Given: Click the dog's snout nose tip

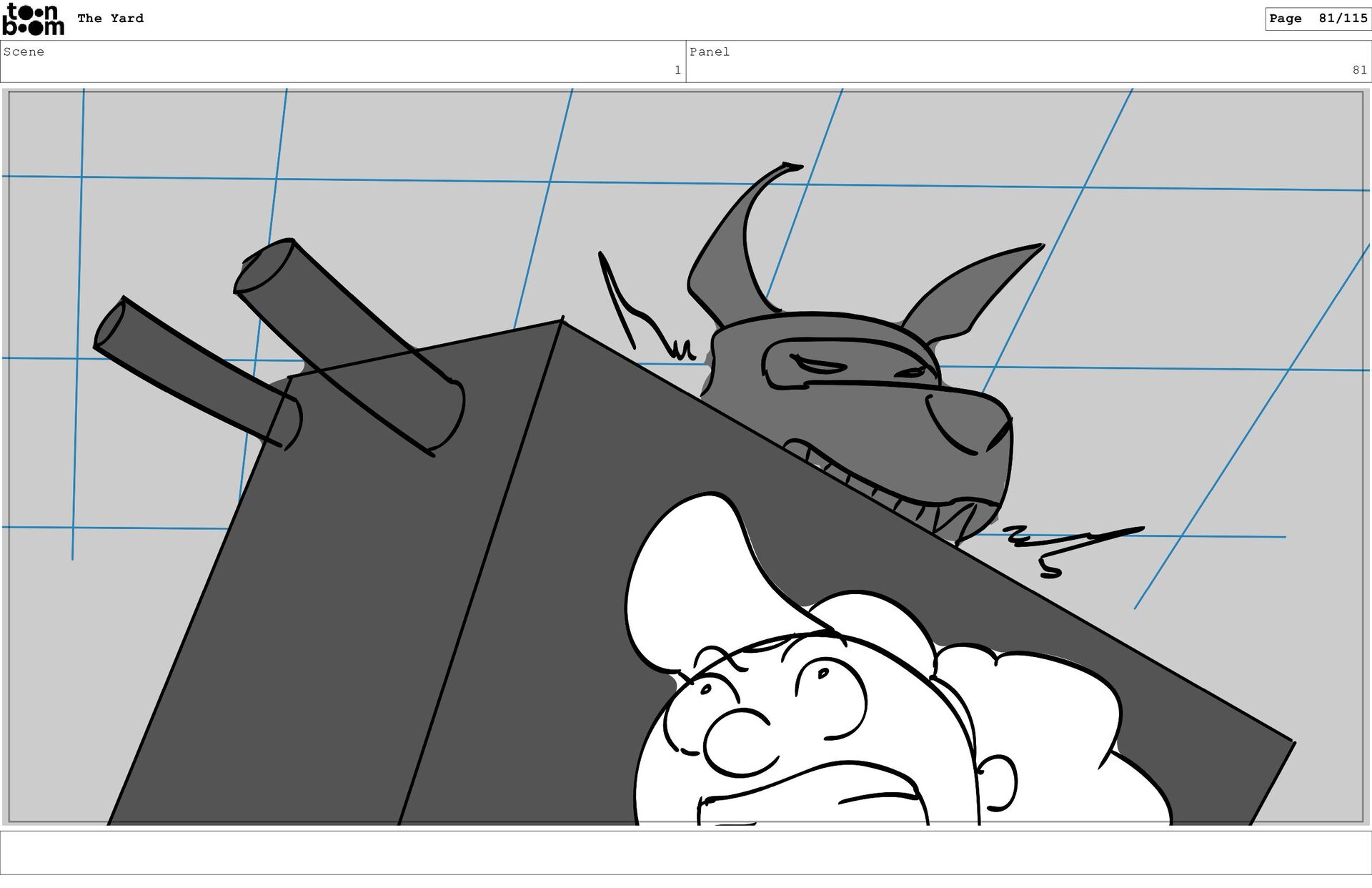Looking at the screenshot, I should click(x=1000, y=433).
